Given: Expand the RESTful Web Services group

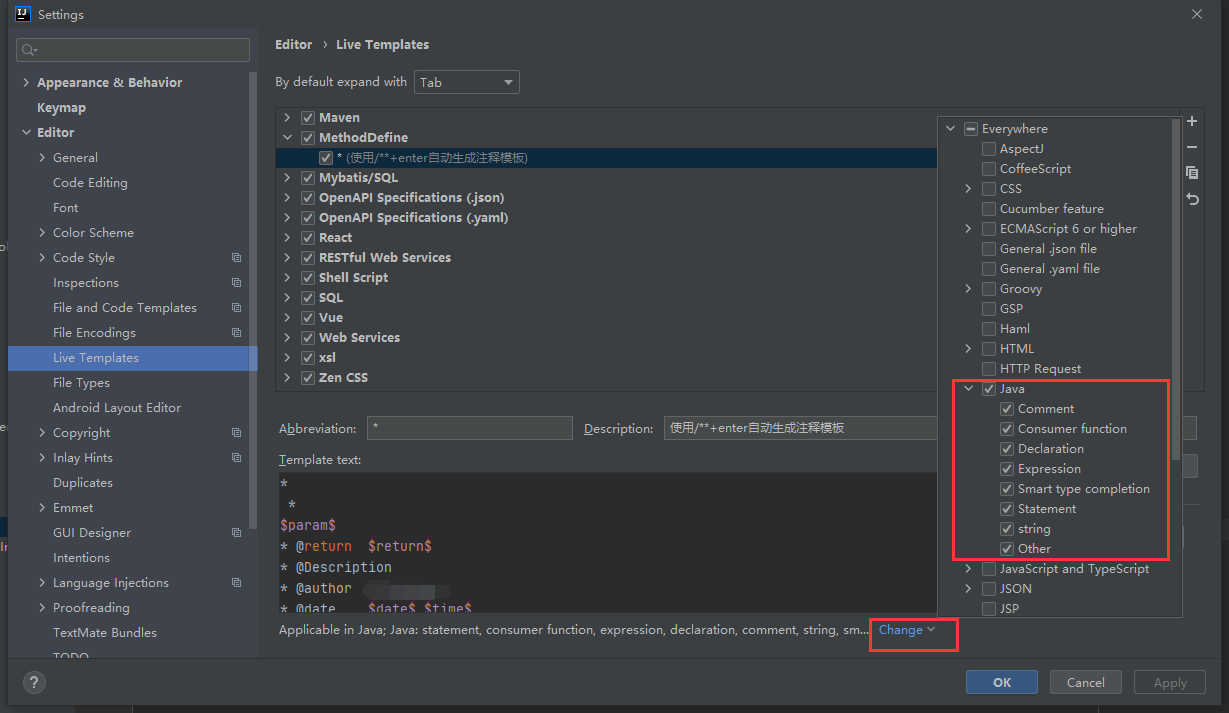Looking at the screenshot, I should click(x=288, y=257).
